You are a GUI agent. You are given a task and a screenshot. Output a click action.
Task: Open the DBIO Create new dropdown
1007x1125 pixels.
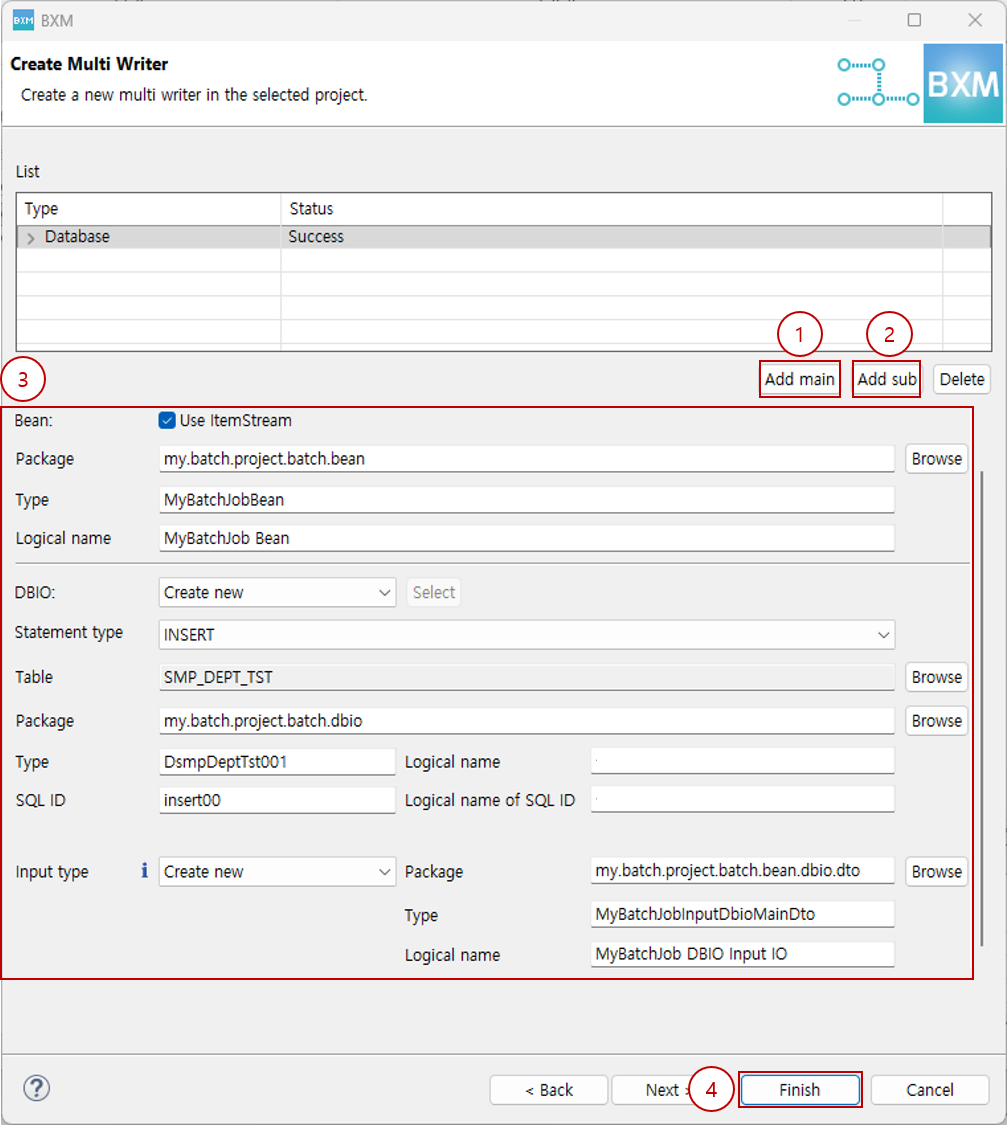click(277, 592)
